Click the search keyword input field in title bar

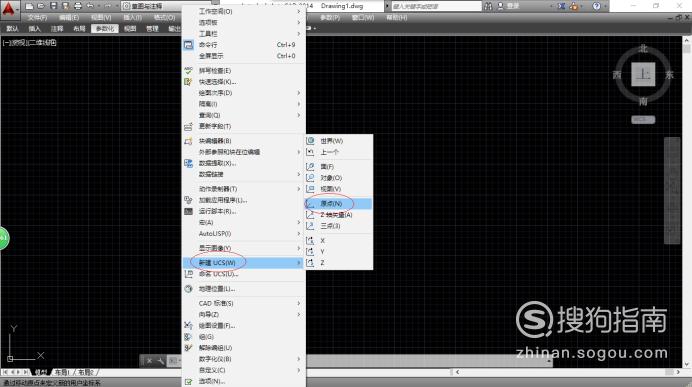pos(436,6)
